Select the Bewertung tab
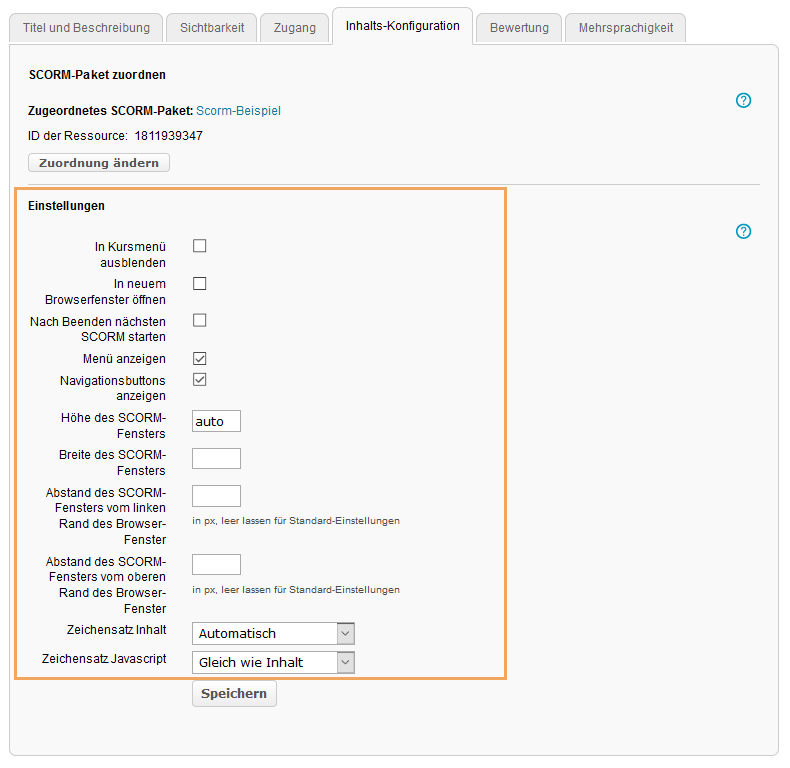 (519, 28)
